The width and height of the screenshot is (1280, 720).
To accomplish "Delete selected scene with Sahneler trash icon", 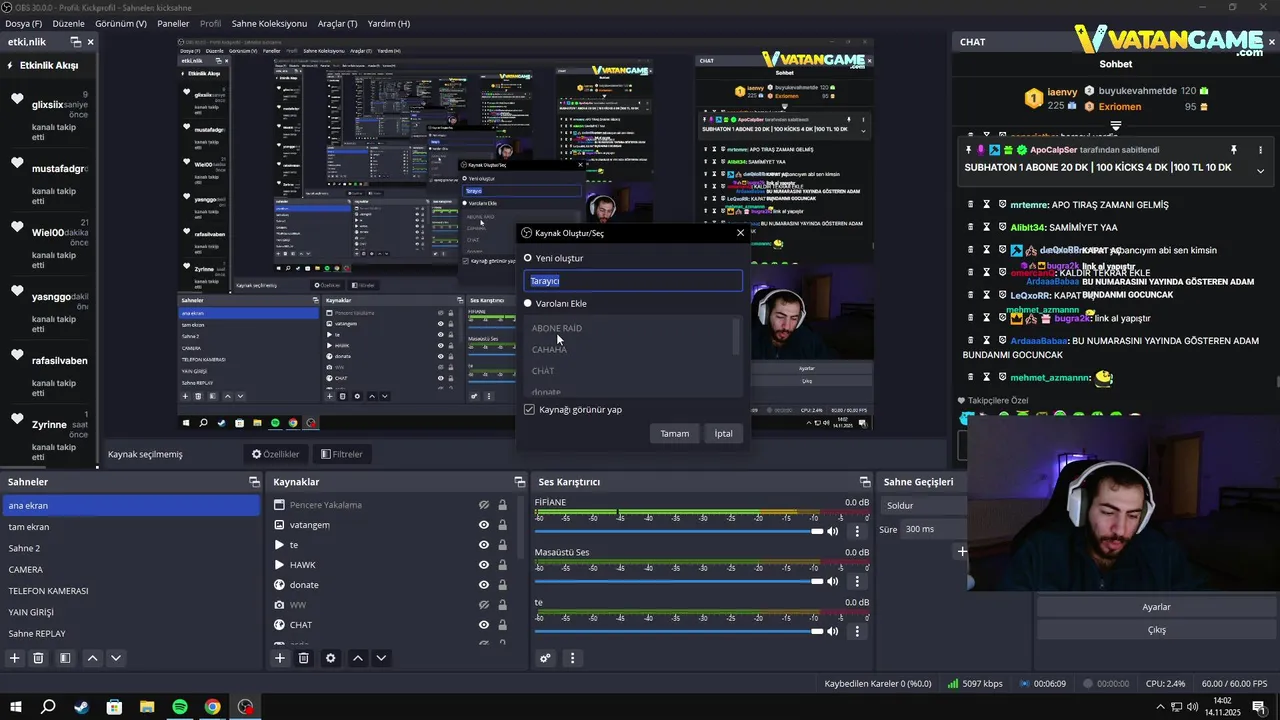I will [38, 658].
